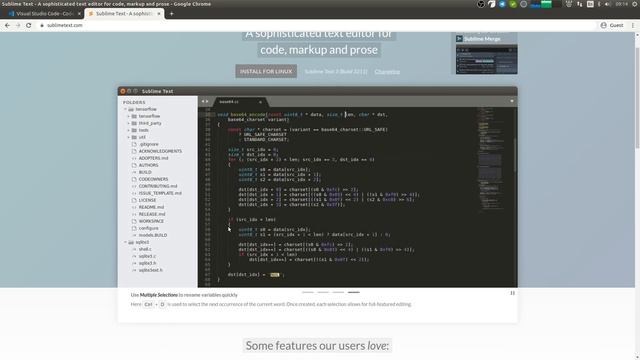Click the system clock in top bar
This screenshot has height=360, width=640.
[622, 4]
